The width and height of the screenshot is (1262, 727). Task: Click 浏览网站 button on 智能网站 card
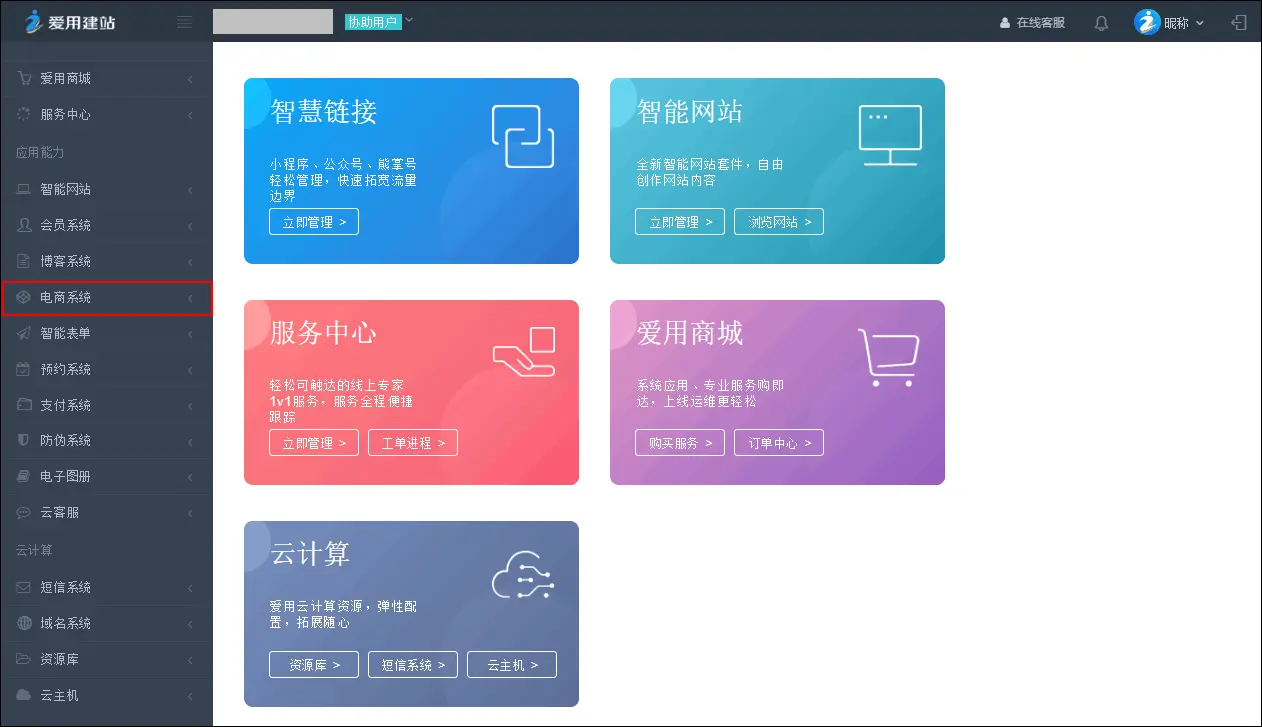click(x=778, y=222)
